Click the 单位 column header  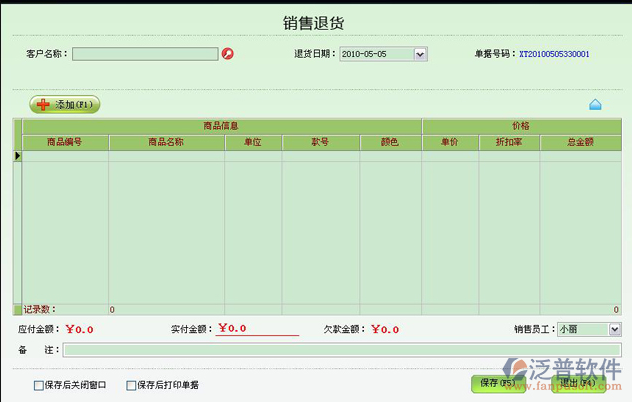click(252, 142)
